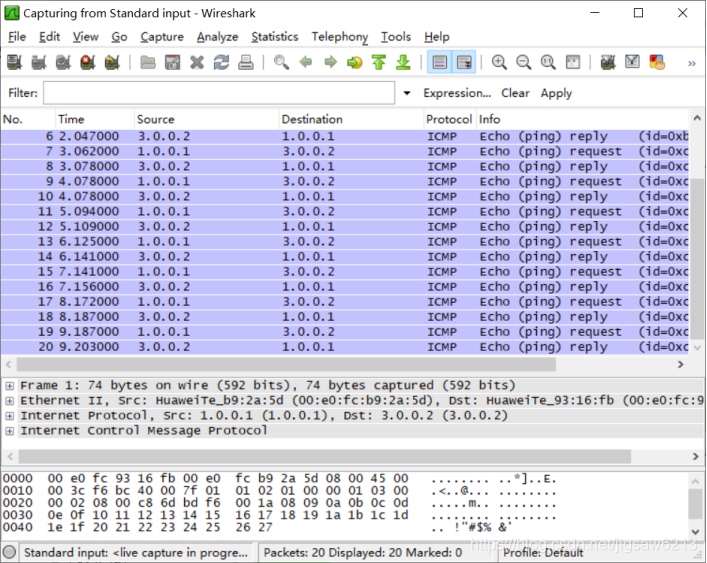Open the Statistics menu
The height and width of the screenshot is (563, 707).
275,37
